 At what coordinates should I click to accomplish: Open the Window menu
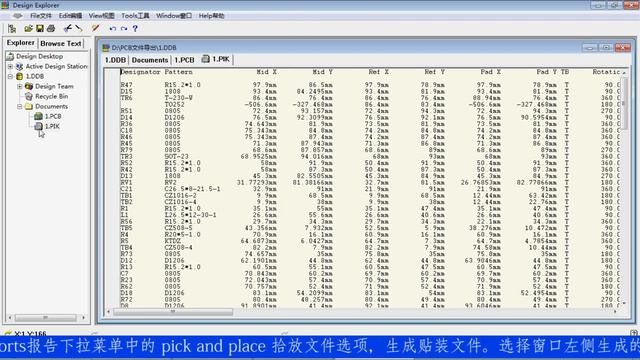(x=173, y=16)
